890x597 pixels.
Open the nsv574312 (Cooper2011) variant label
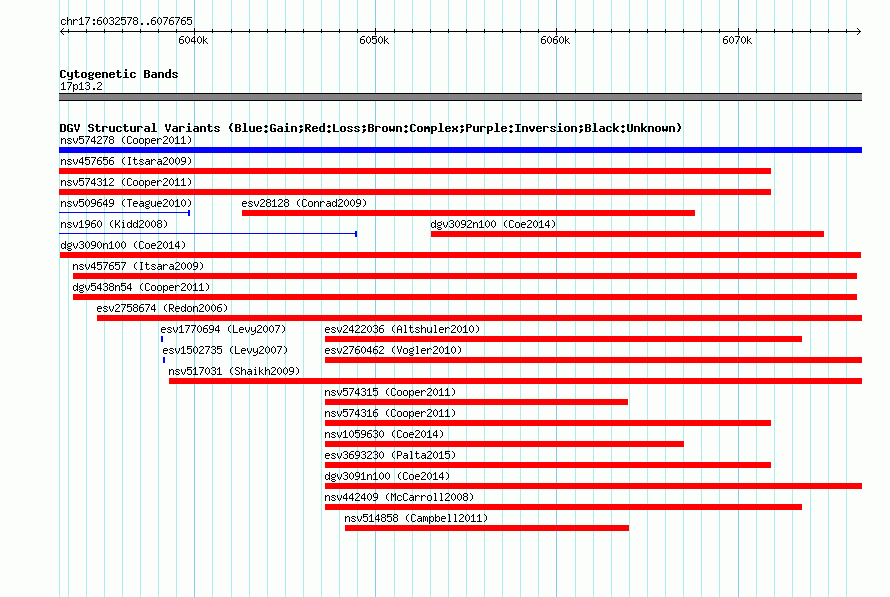126,182
